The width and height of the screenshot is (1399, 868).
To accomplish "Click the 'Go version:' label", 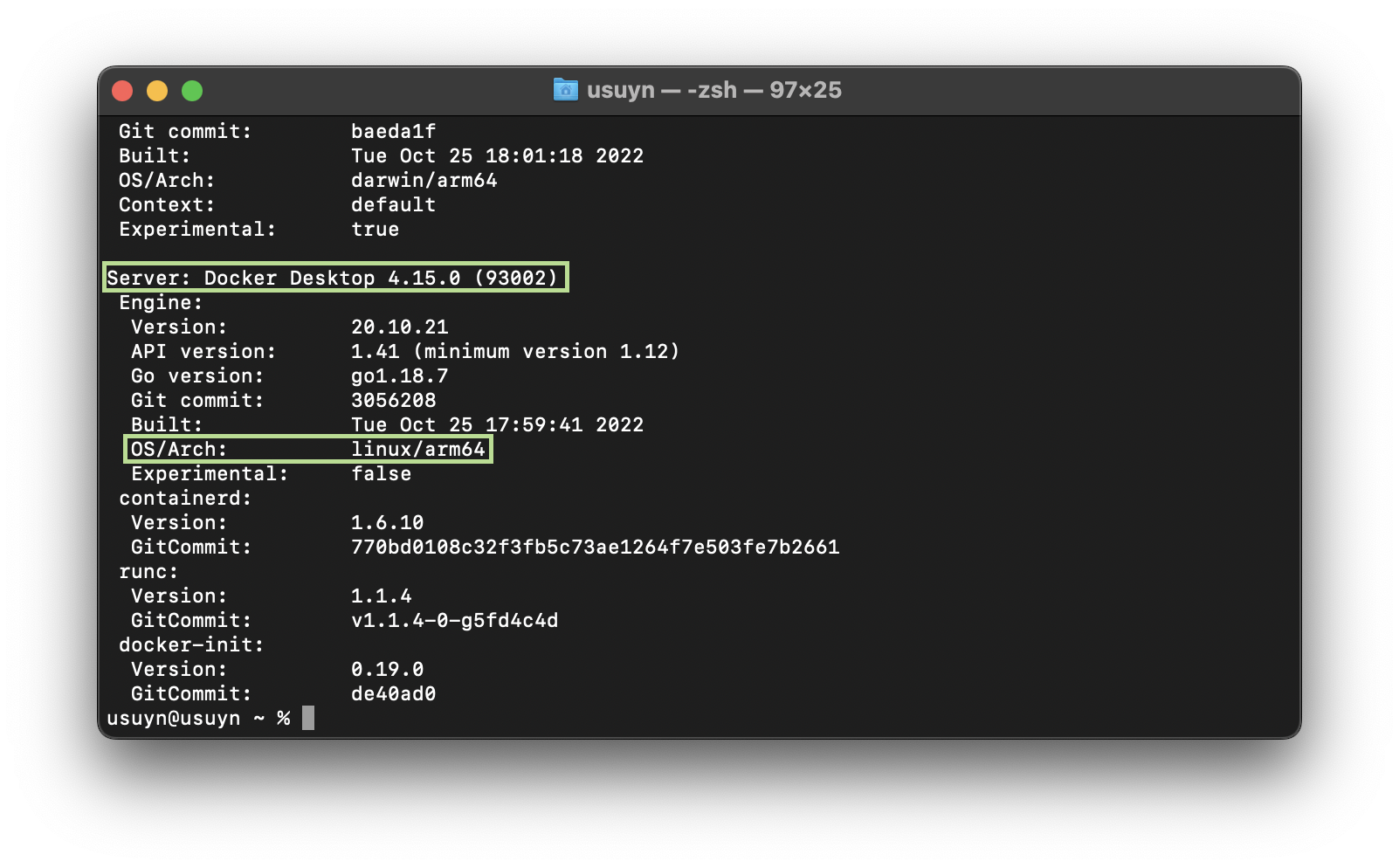I will (x=197, y=375).
